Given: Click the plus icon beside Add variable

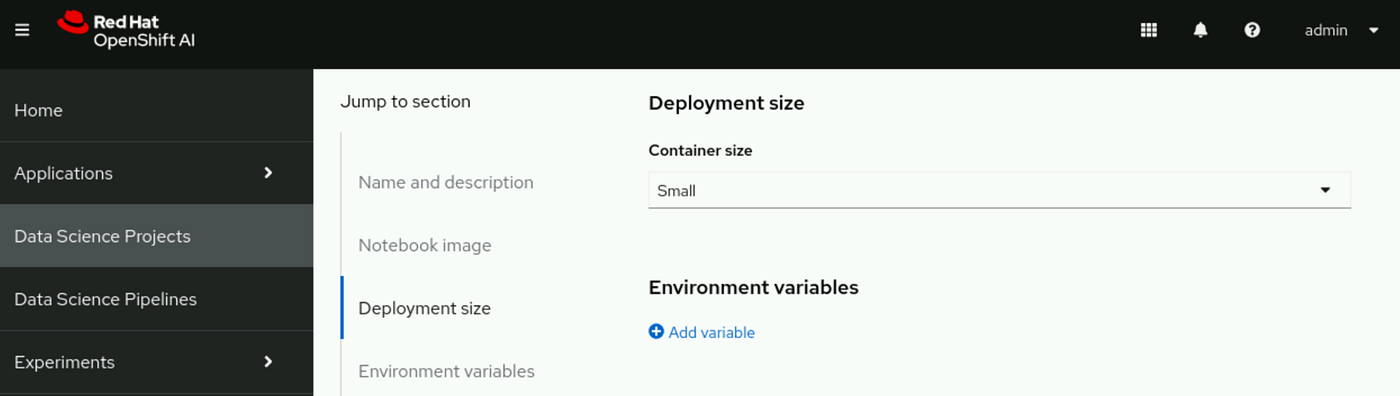Looking at the screenshot, I should tap(656, 332).
